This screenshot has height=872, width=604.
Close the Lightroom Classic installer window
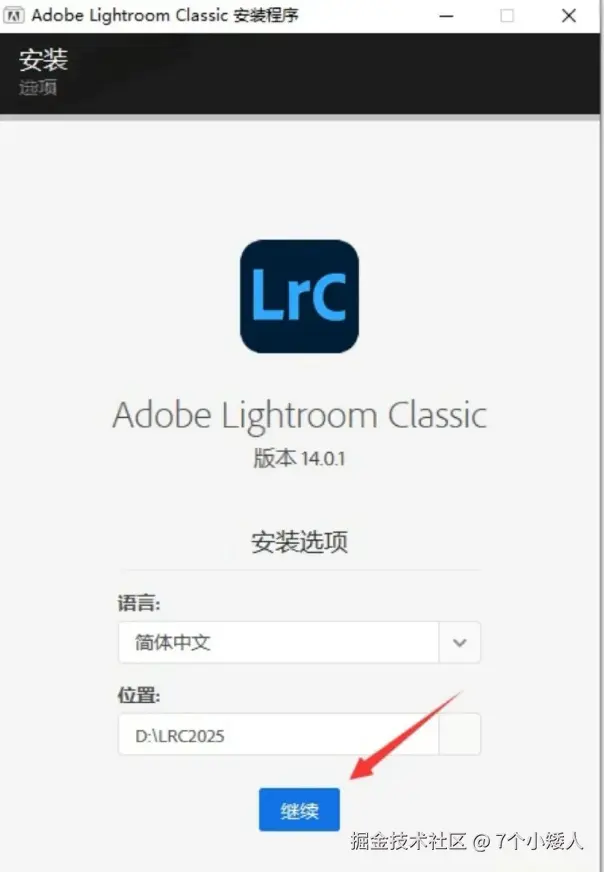coord(568,16)
